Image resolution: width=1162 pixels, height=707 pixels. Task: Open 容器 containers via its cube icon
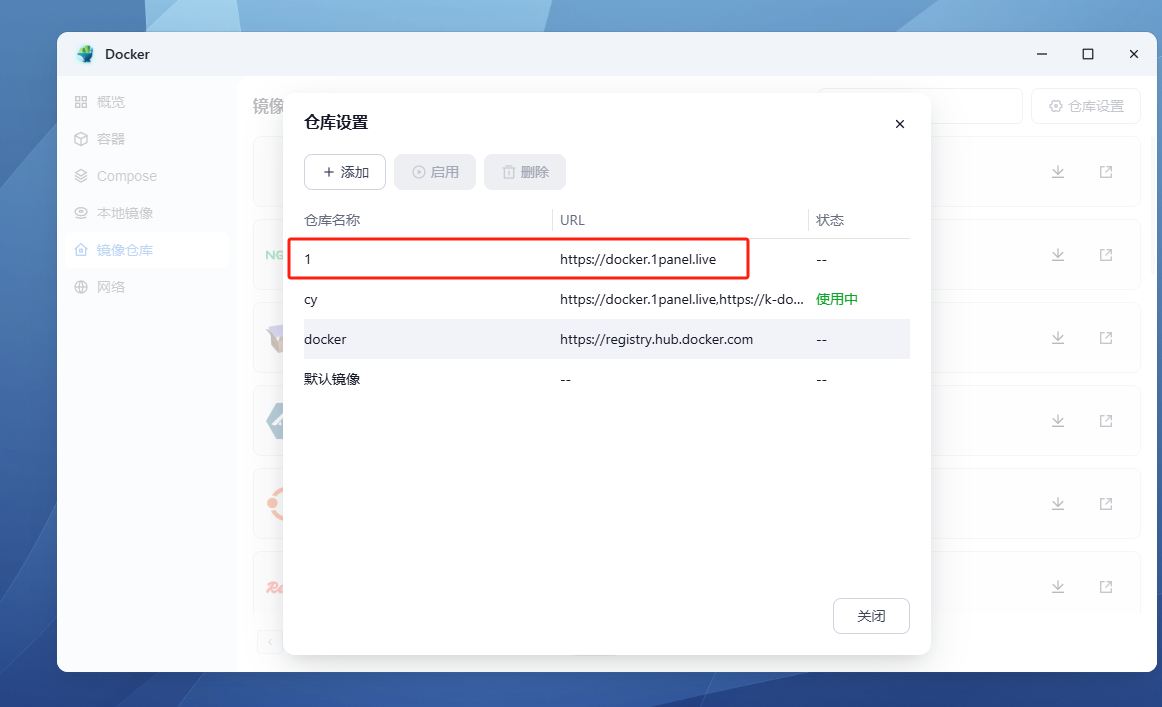[x=81, y=139]
